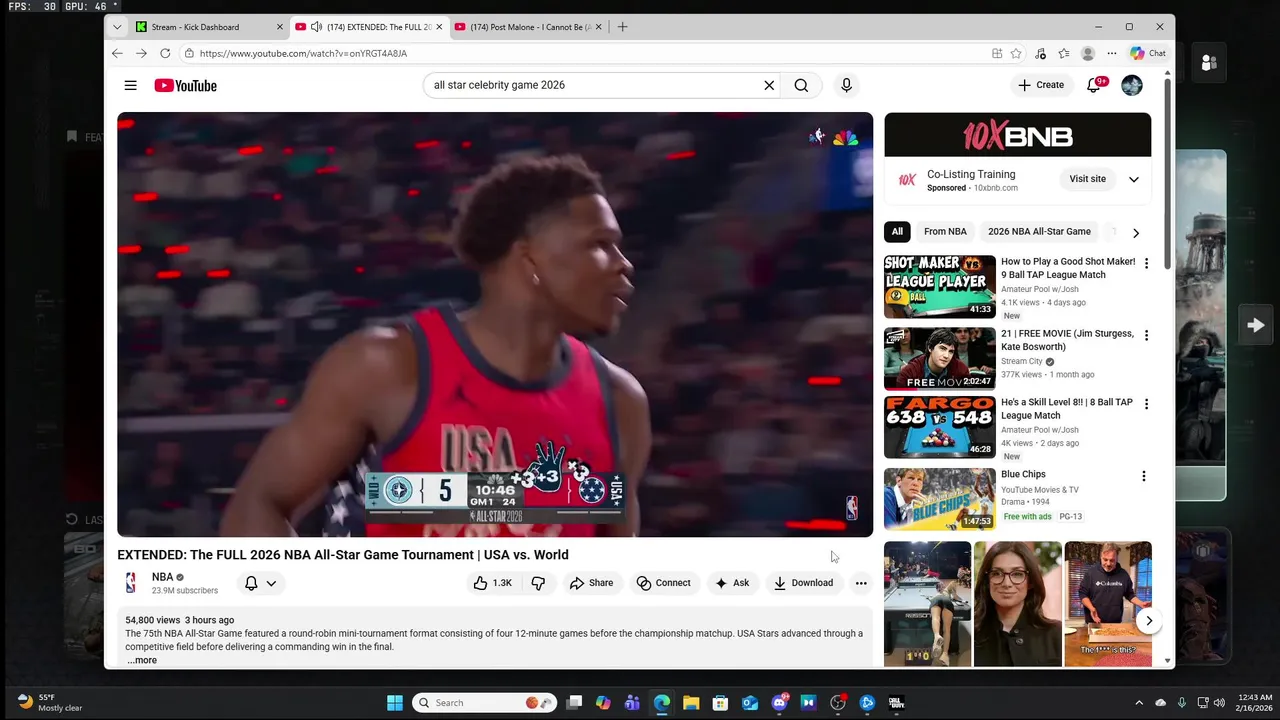Viewport: 1280px width, 720px height.
Task: Open the tab search dropdown arrow
Action: 117,27
